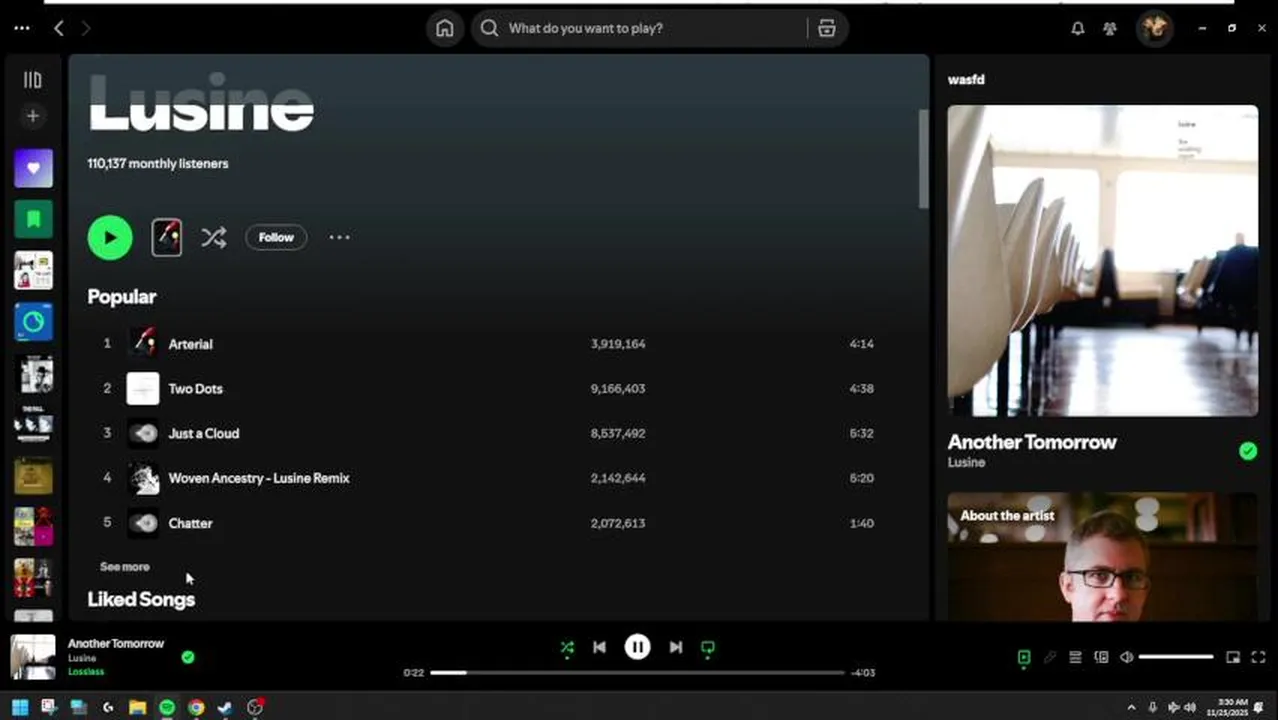
Task: Open more options dots beside Follow
Action: (340, 237)
